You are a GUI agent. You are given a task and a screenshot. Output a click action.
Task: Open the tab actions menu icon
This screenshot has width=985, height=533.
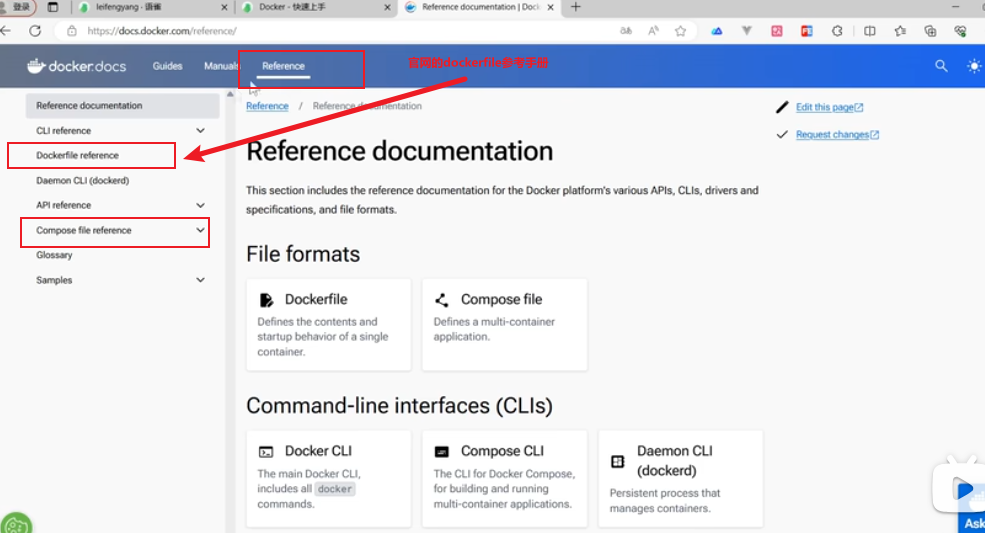(53, 7)
